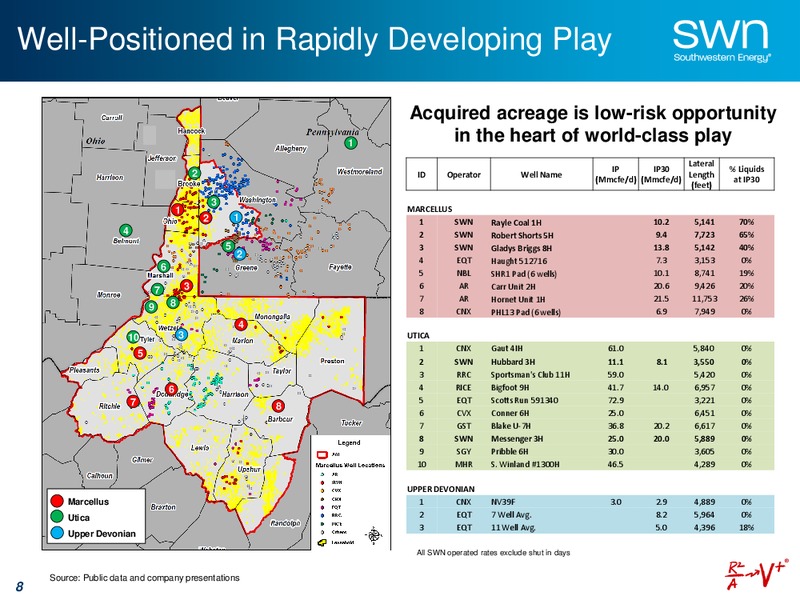Pick green Utica marker 7 on map
This screenshot has height=600, width=800.
157,290
